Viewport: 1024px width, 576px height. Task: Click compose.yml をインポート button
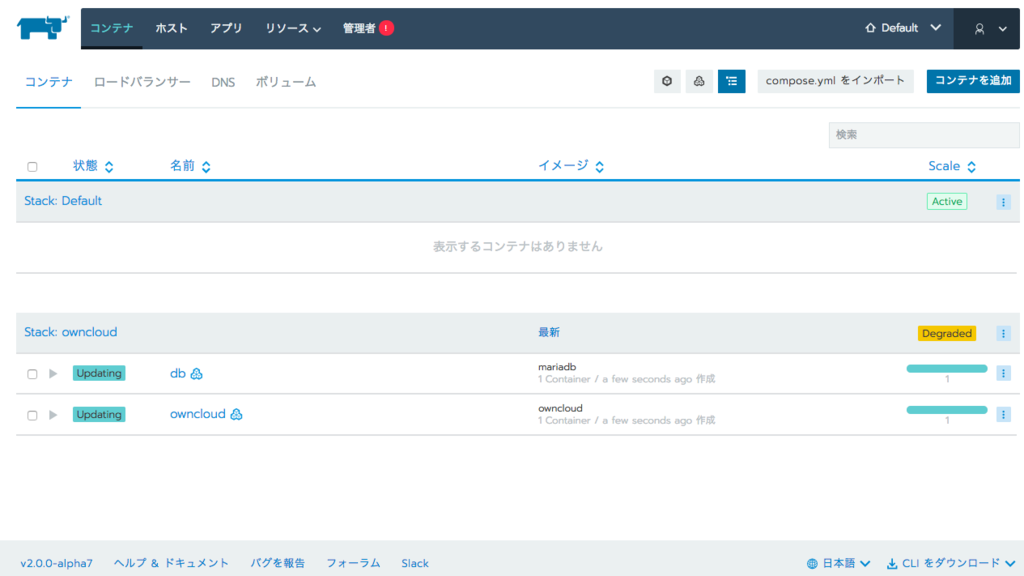click(835, 81)
